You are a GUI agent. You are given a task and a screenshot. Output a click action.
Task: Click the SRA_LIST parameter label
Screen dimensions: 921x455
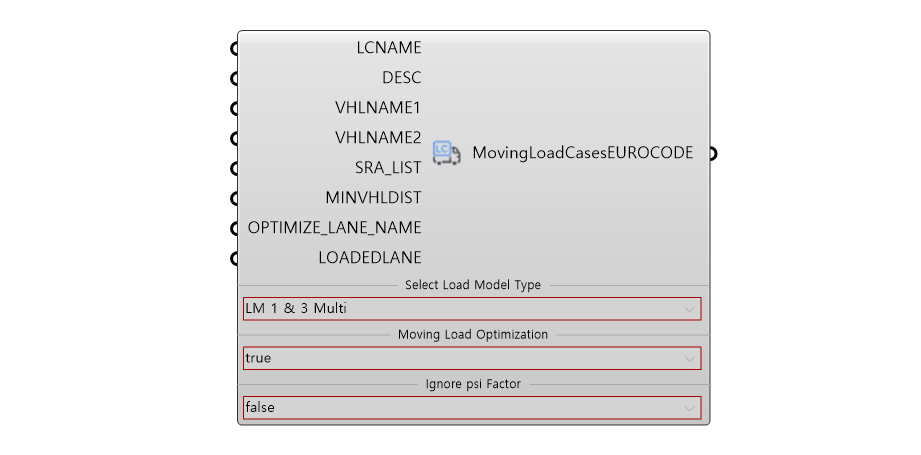pos(388,168)
